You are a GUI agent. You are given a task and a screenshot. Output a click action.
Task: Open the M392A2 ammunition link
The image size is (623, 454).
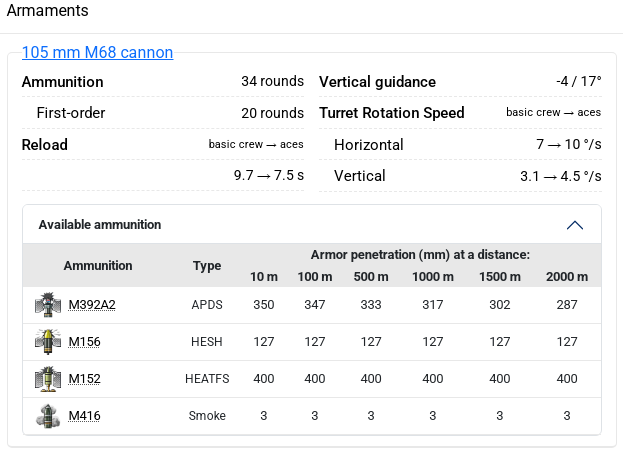91,305
